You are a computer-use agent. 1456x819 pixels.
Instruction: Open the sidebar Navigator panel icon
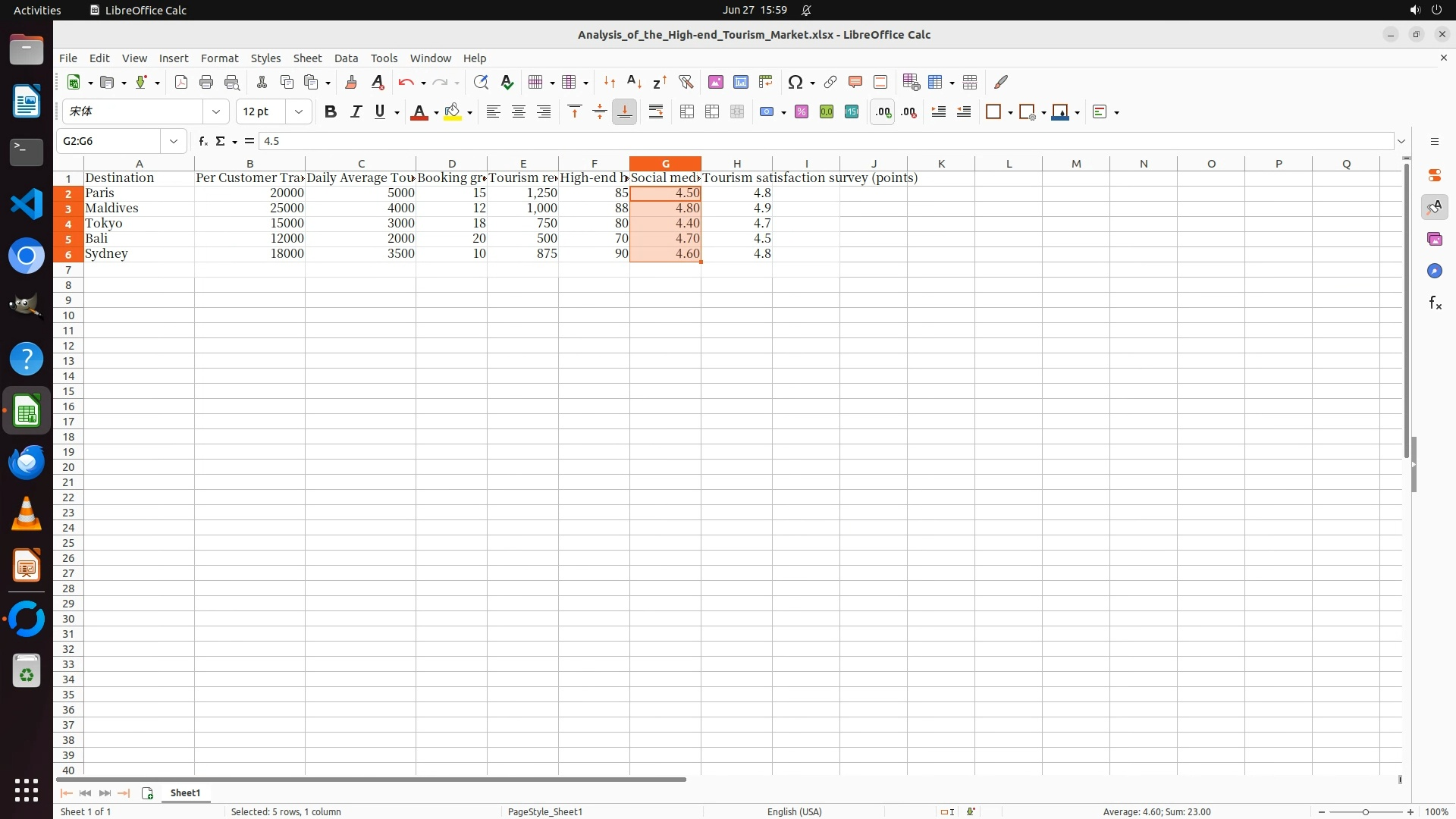tap(1434, 271)
